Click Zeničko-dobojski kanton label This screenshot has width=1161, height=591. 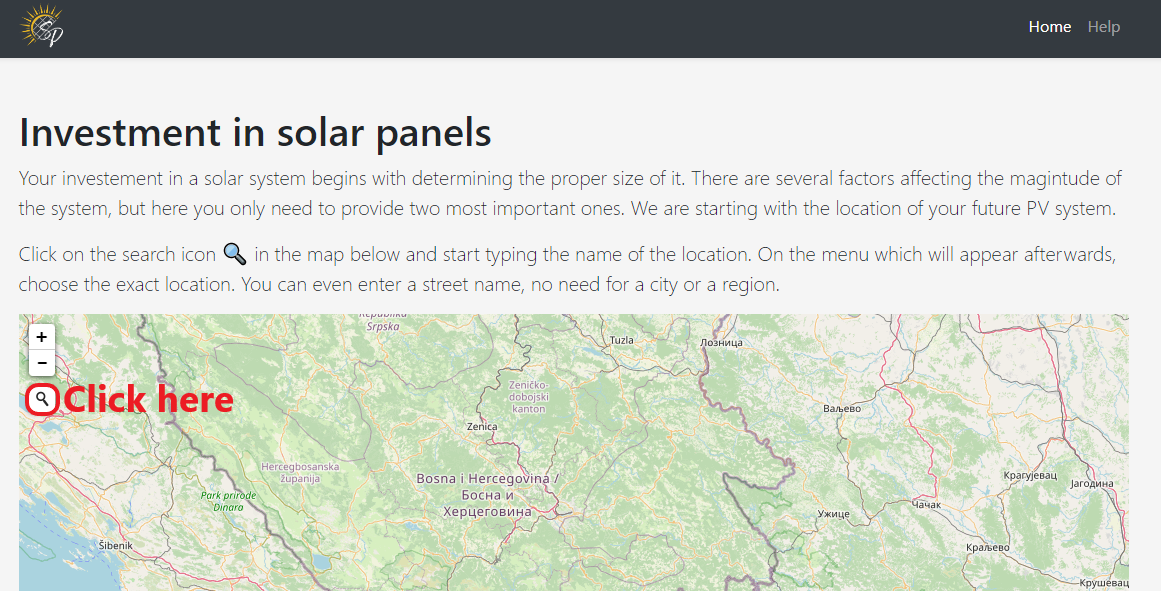(529, 397)
